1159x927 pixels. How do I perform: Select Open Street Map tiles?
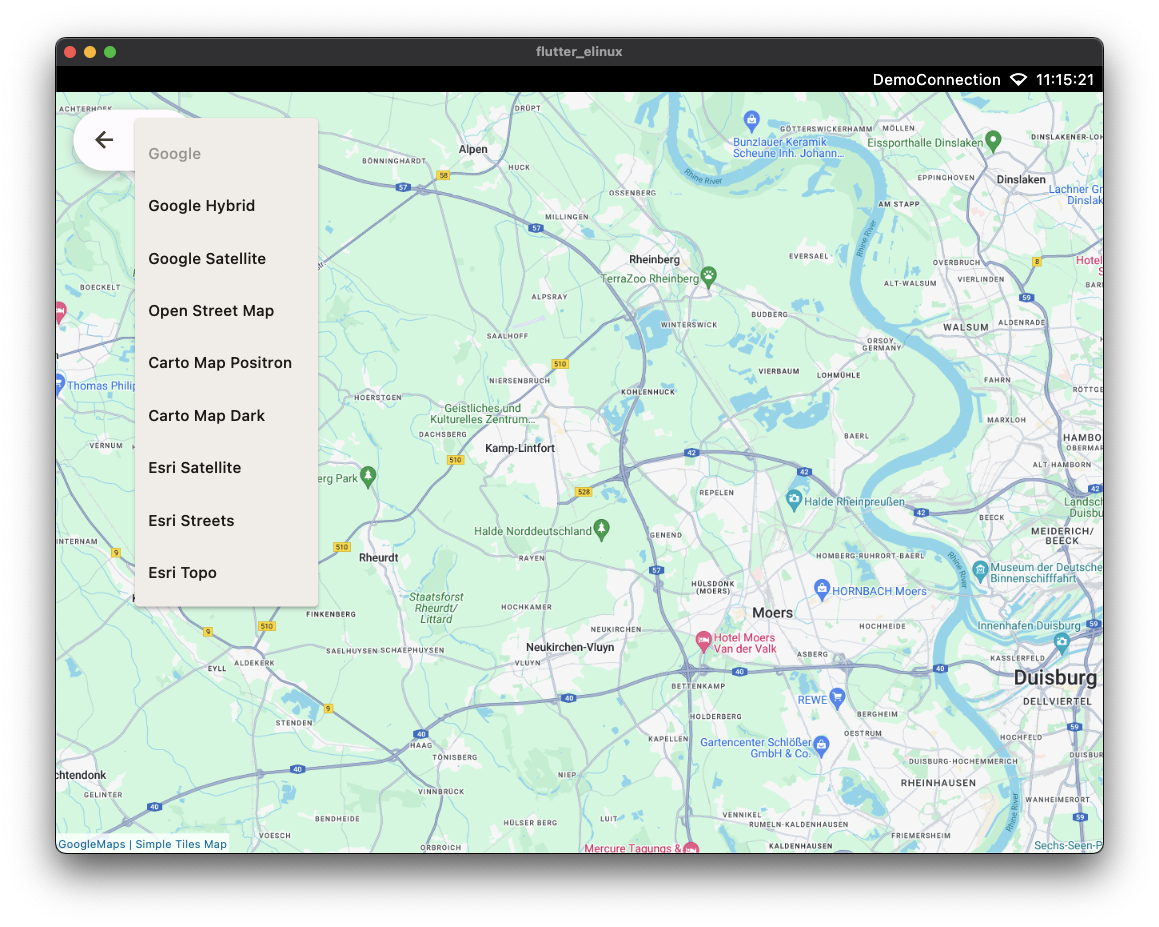point(226,310)
